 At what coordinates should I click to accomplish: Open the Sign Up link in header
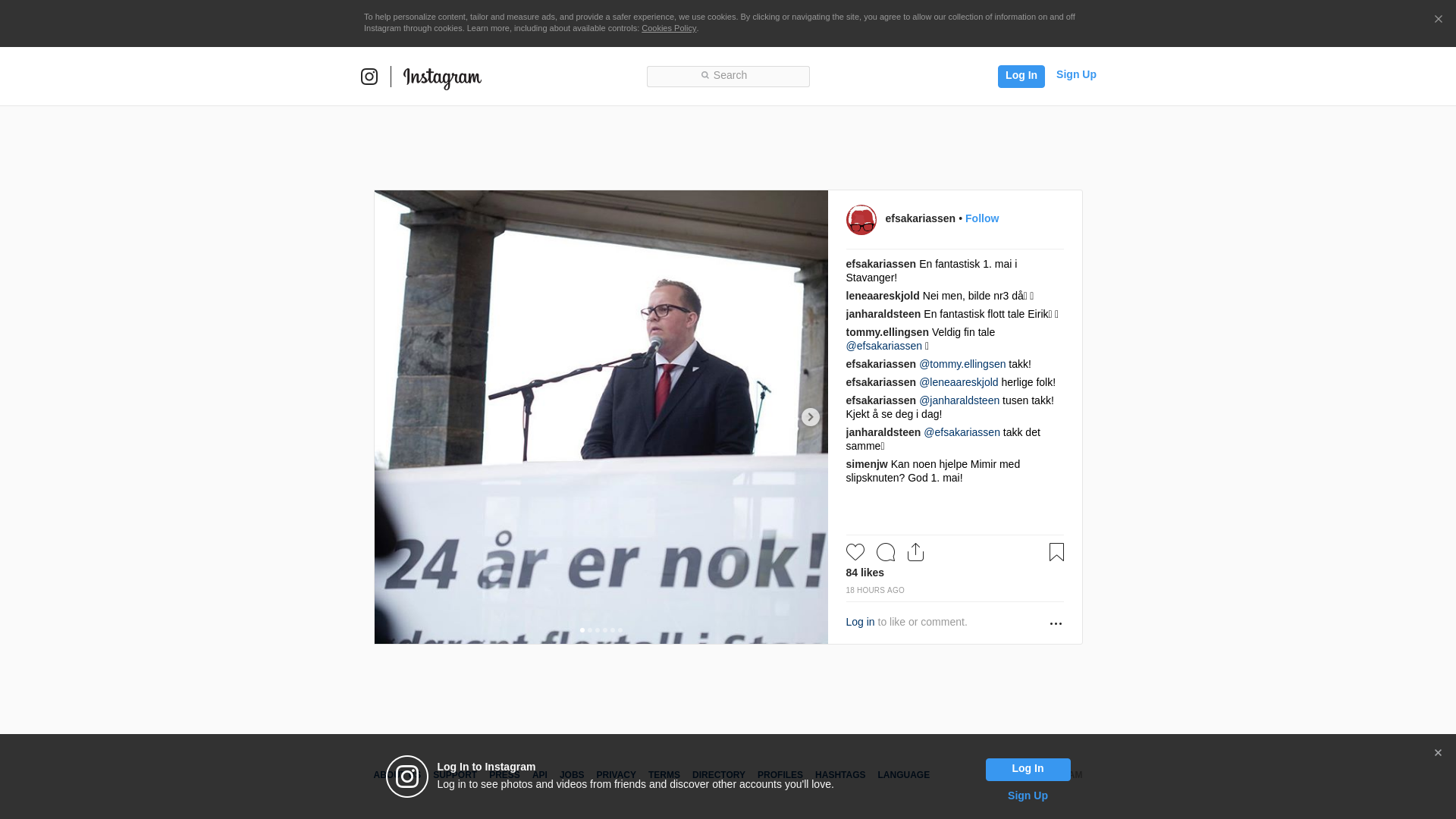click(1076, 74)
